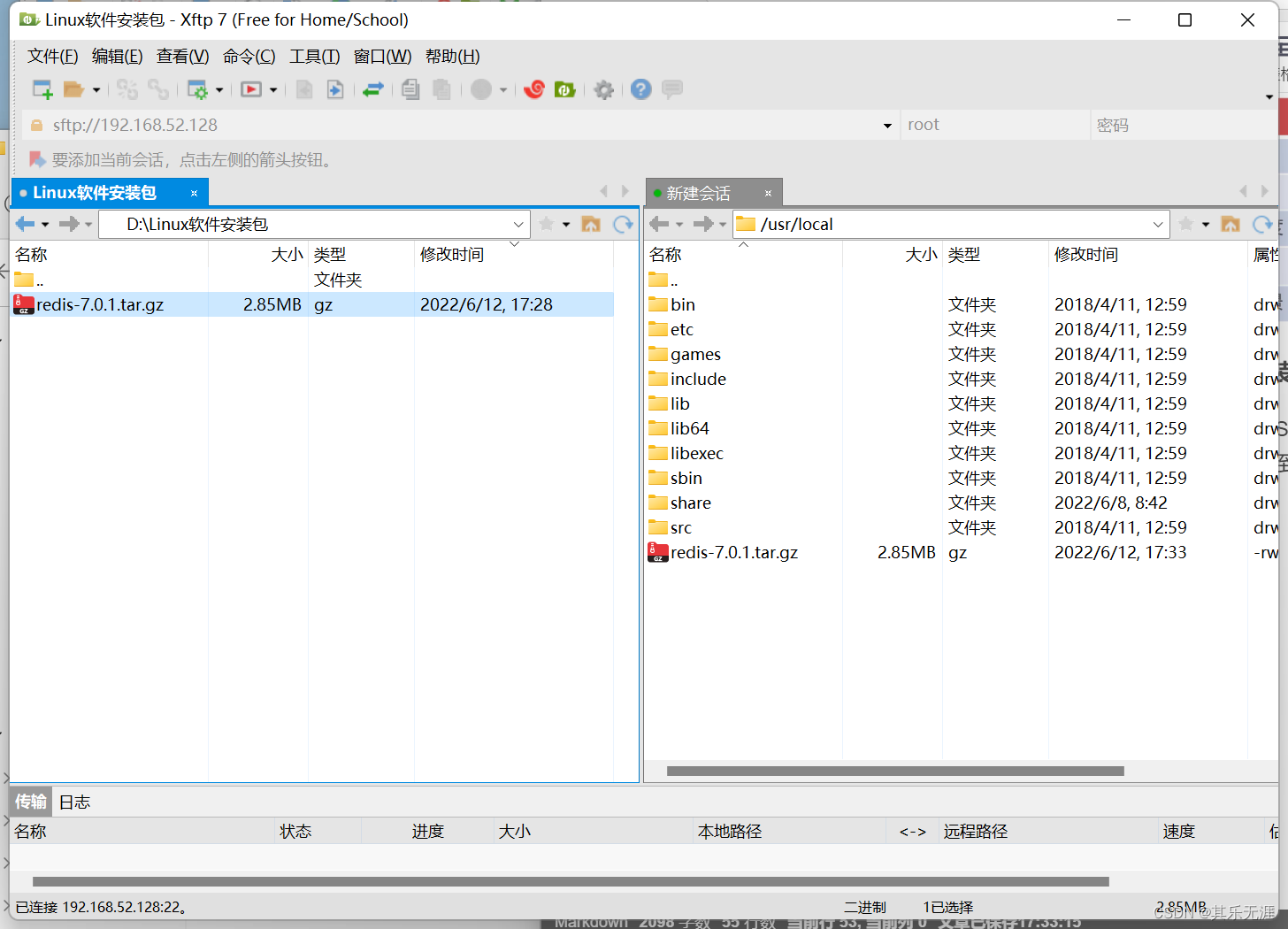Click the New Session toolbar icon
This screenshot has height=929, width=1288.
pos(42,89)
